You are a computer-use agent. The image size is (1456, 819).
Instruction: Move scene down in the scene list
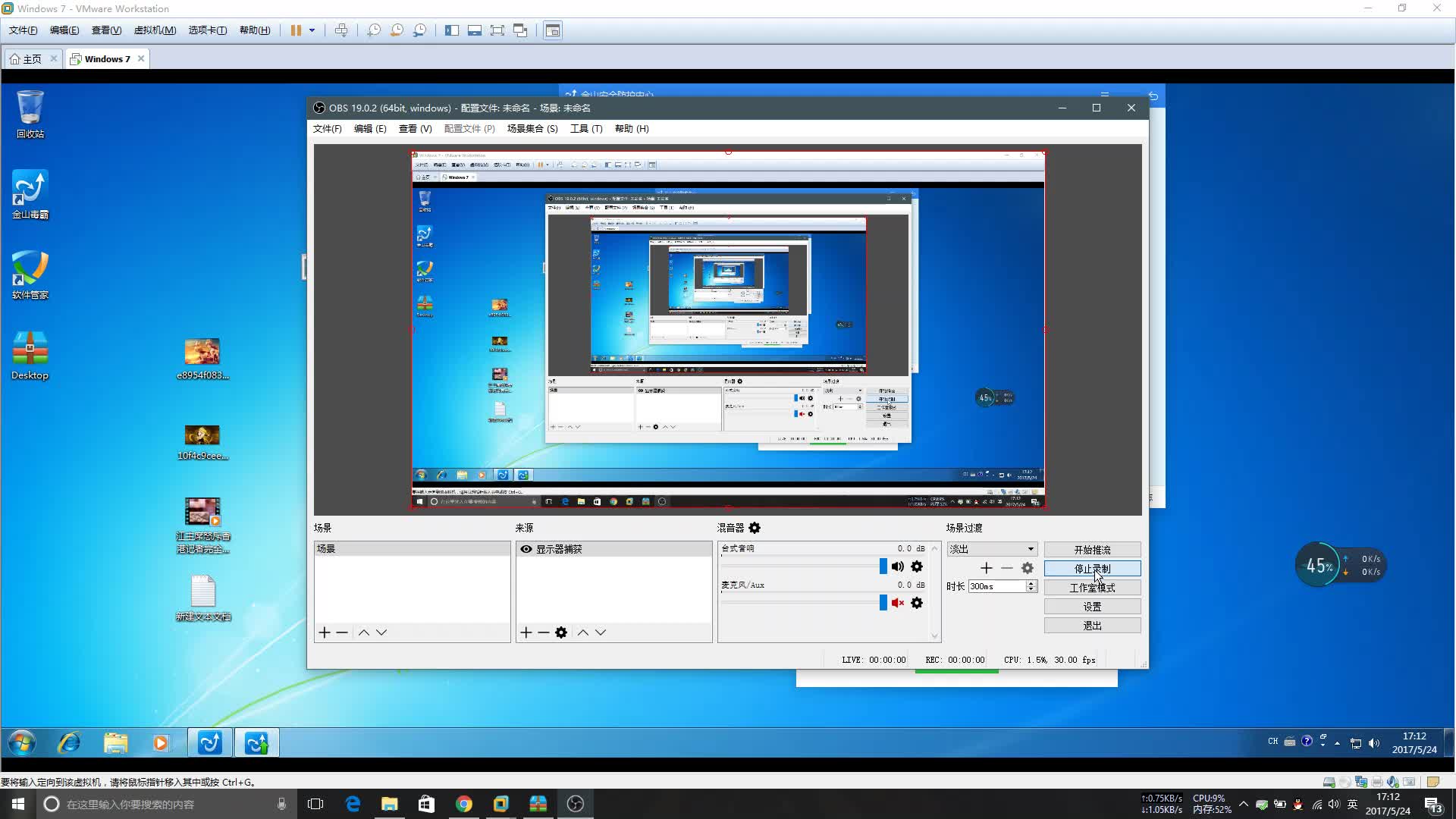click(381, 632)
